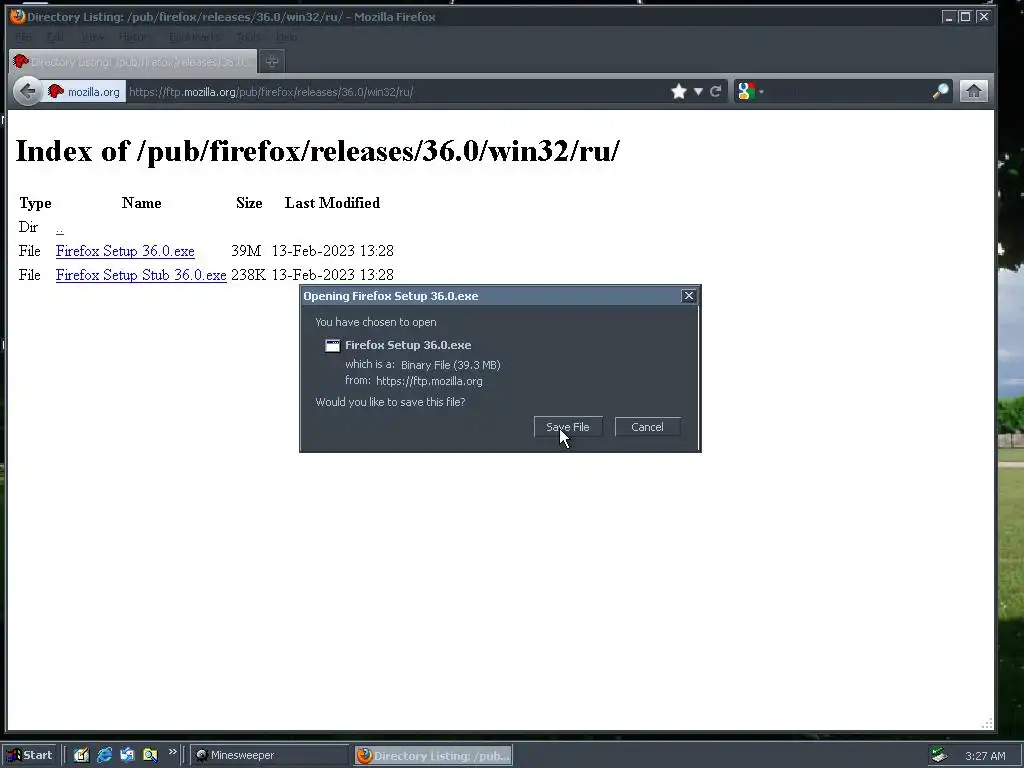Viewport: 1024px width, 768px height.
Task: Click the executable file icon in dialog
Action: pos(332,345)
